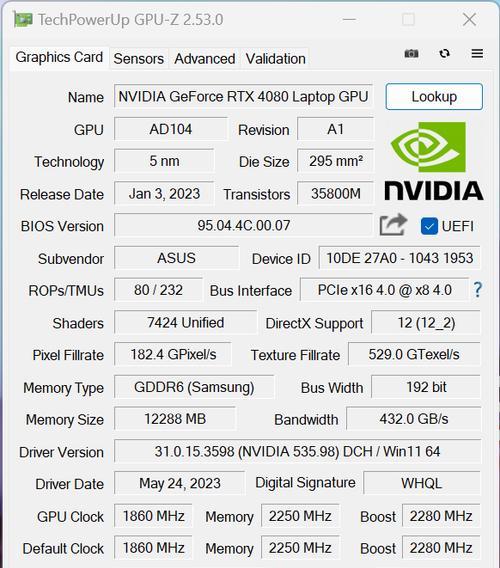Close the GPU-Z window

470,20
